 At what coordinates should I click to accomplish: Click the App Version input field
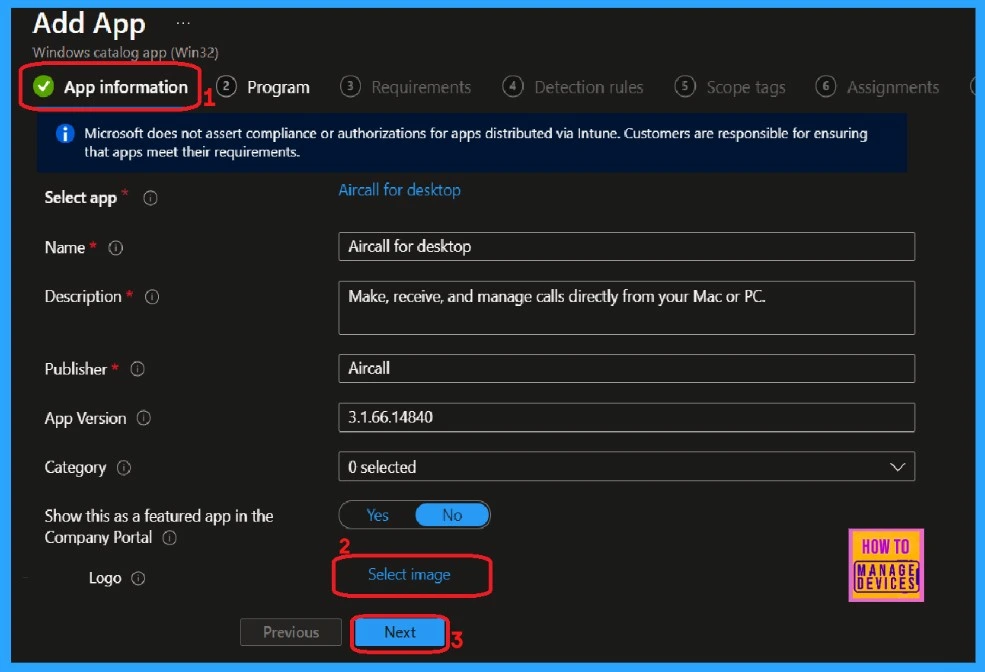click(x=626, y=418)
